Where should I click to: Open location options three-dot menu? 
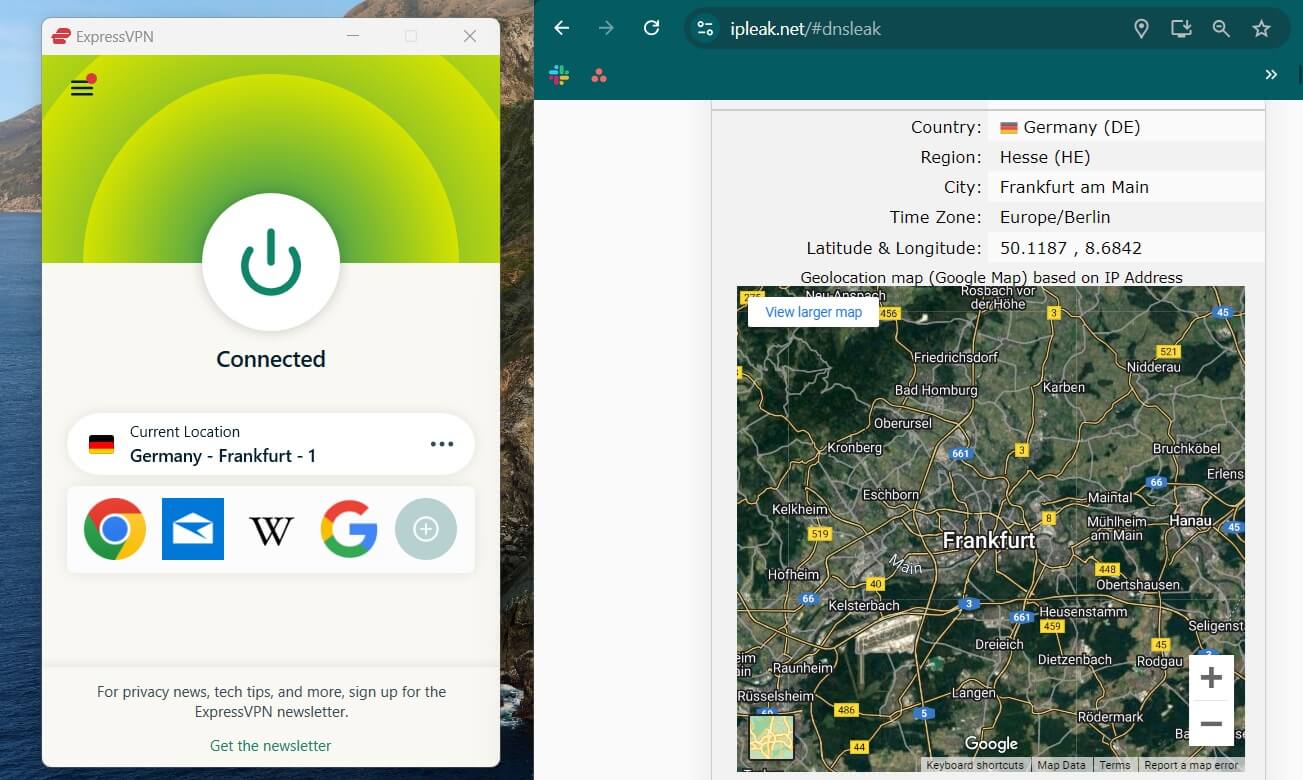pos(441,444)
